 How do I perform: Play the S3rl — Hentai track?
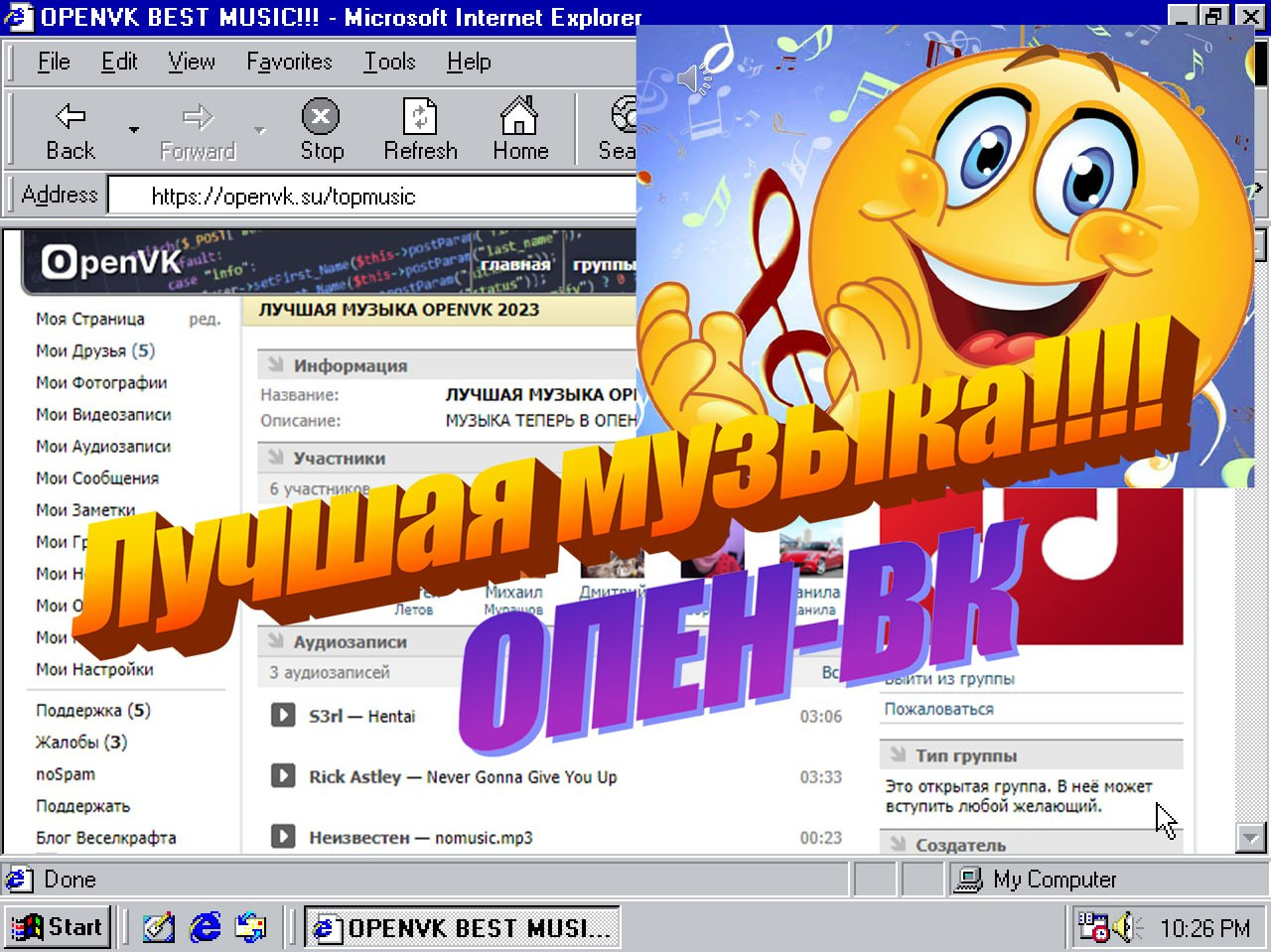click(x=283, y=715)
